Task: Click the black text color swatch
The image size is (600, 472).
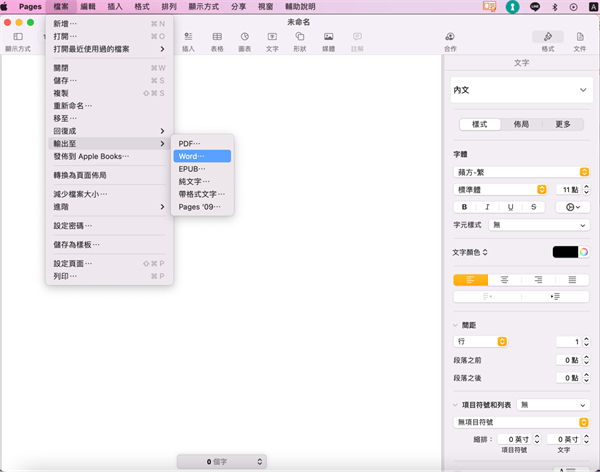Action: coord(565,252)
